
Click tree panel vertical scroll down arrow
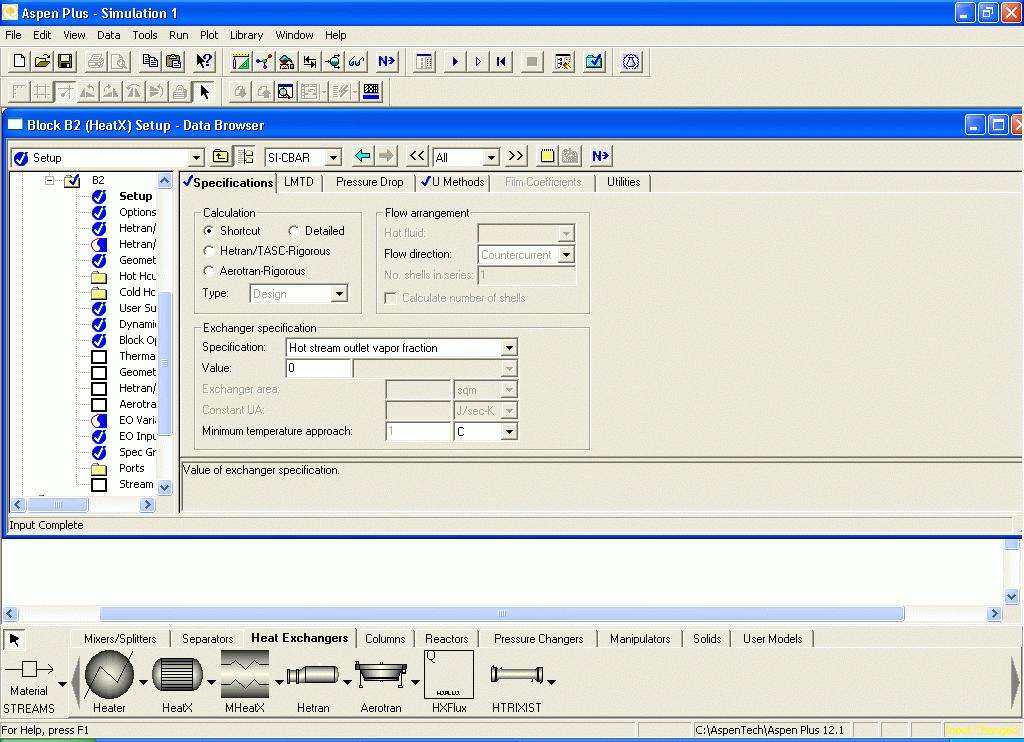[165, 487]
